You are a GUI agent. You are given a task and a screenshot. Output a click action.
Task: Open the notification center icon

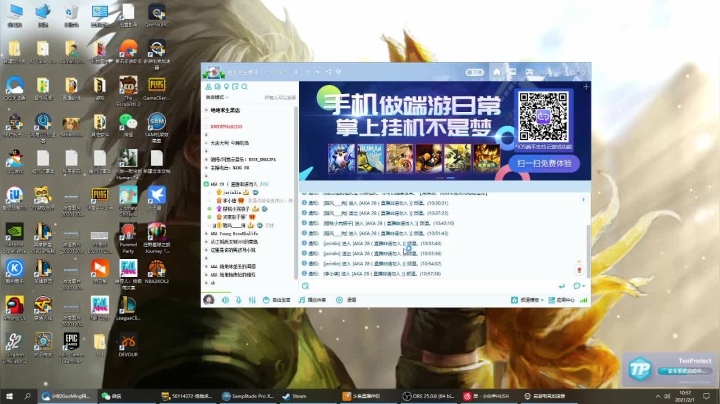tap(706, 396)
